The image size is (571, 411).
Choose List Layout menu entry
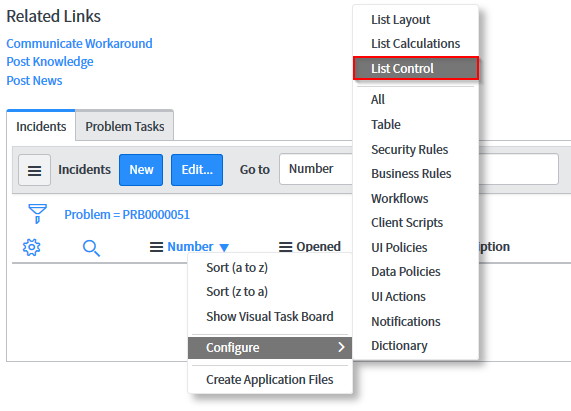click(401, 20)
